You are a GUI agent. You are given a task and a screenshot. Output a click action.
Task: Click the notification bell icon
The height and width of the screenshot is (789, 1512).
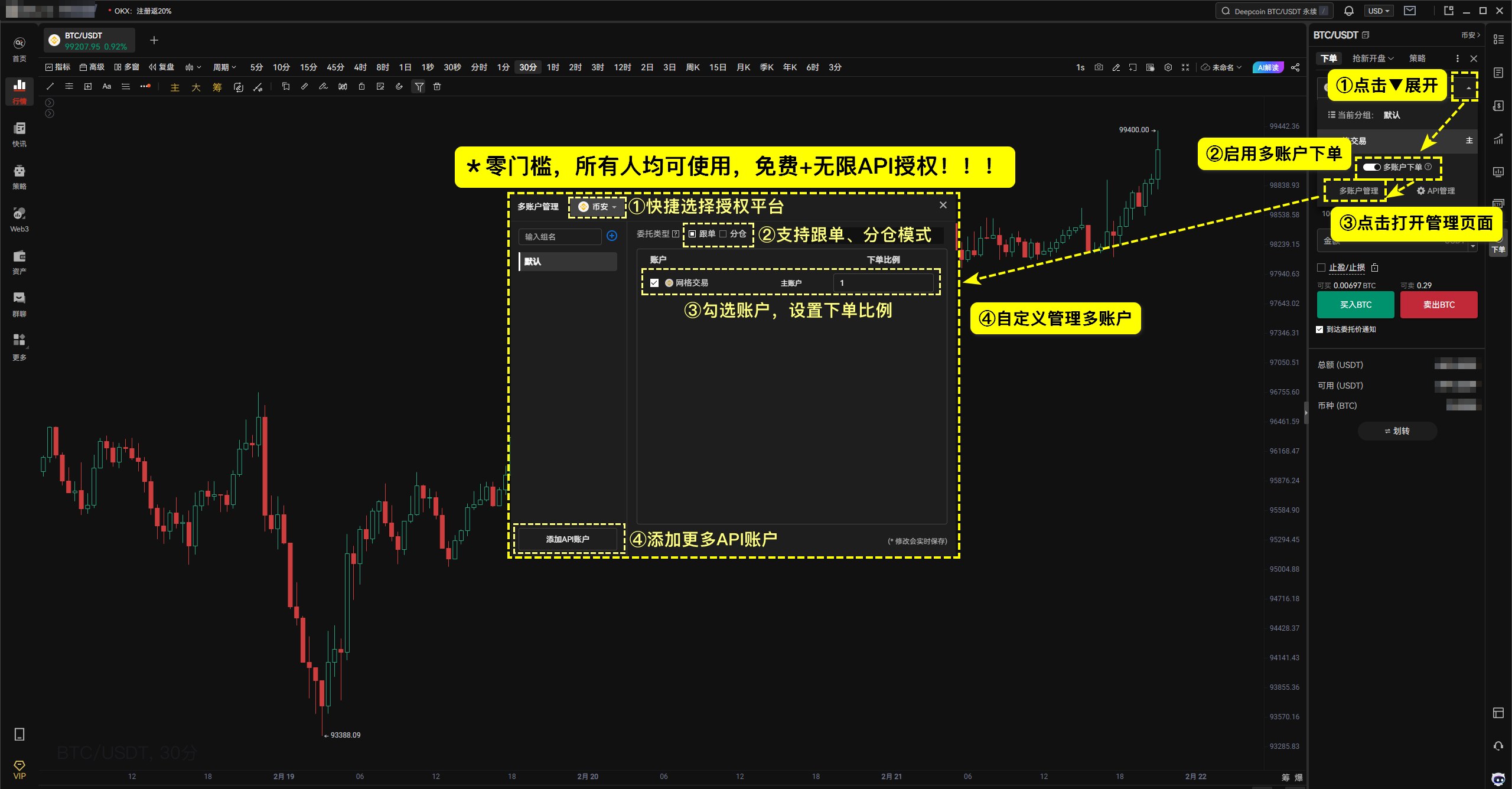(x=1349, y=11)
